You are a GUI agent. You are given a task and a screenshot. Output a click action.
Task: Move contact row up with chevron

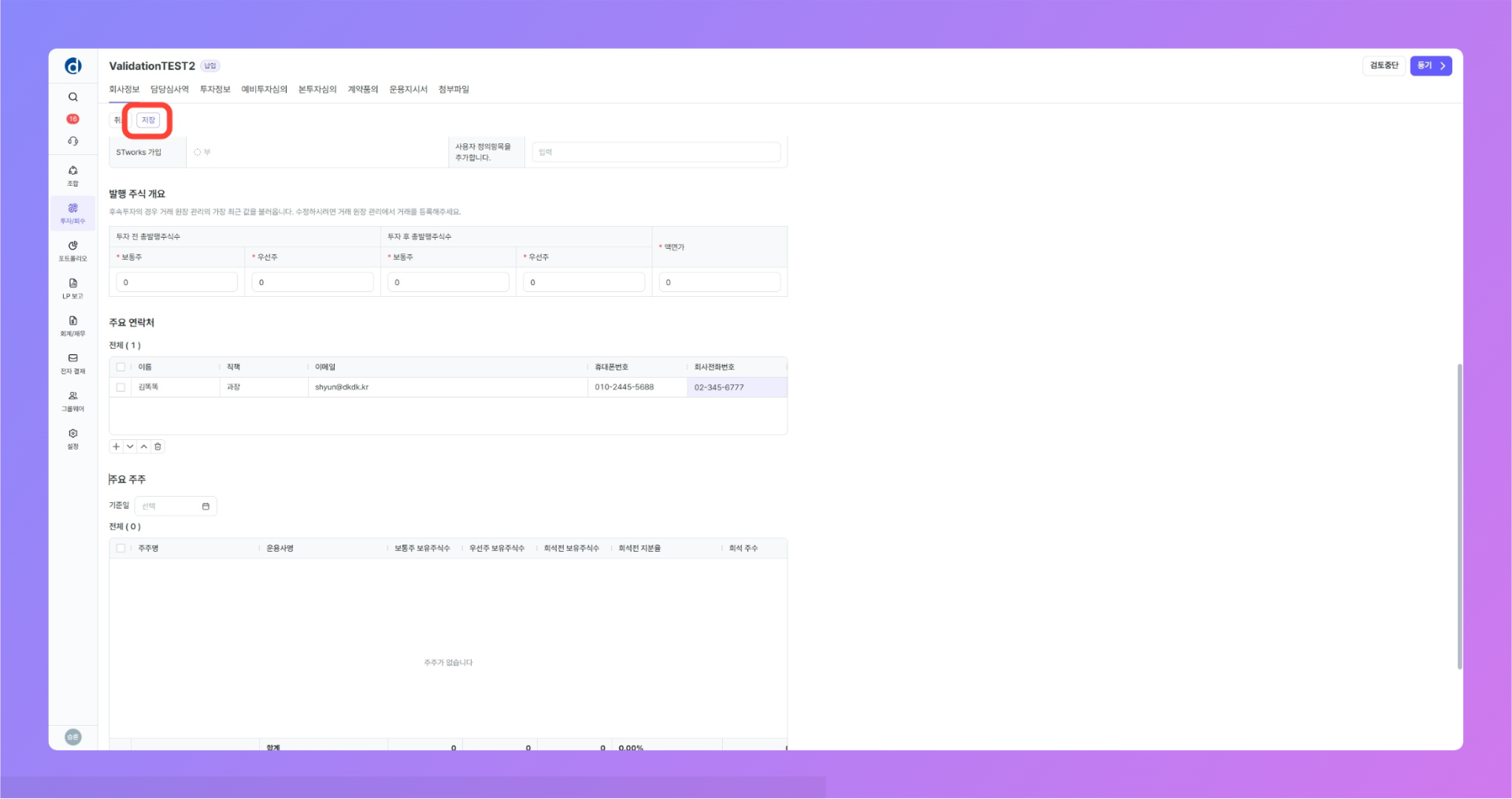pos(144,447)
